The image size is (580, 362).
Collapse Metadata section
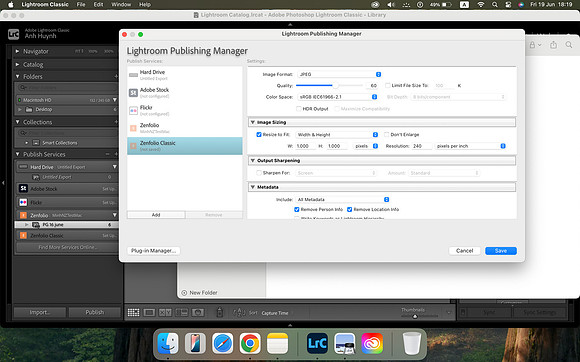coord(253,187)
